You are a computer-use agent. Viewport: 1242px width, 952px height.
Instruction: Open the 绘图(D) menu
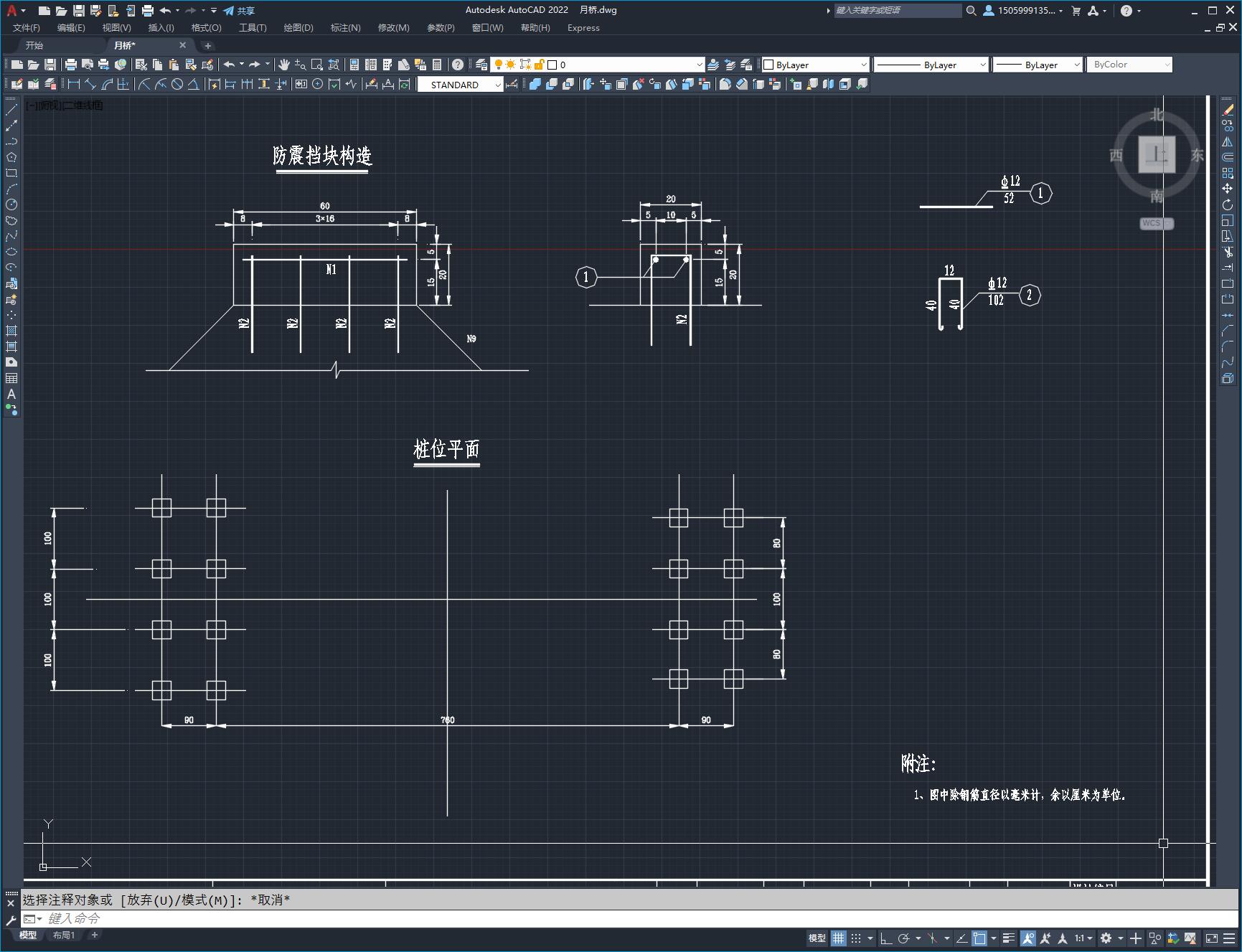pyautogui.click(x=298, y=28)
